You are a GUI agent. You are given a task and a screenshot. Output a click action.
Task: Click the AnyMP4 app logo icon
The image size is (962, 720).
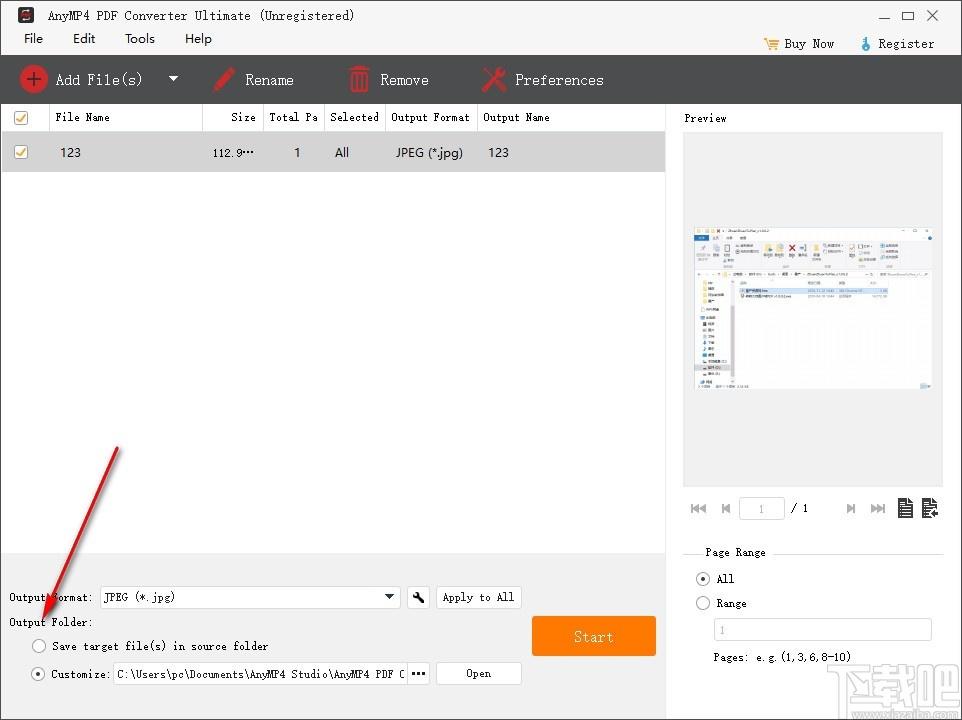click(26, 15)
